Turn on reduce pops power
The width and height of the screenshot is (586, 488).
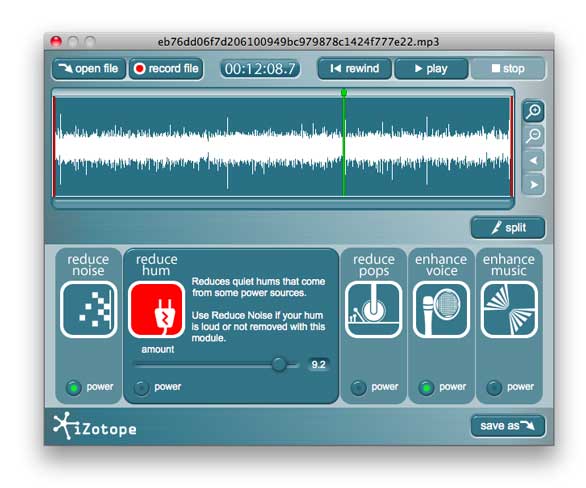pyautogui.click(x=358, y=388)
